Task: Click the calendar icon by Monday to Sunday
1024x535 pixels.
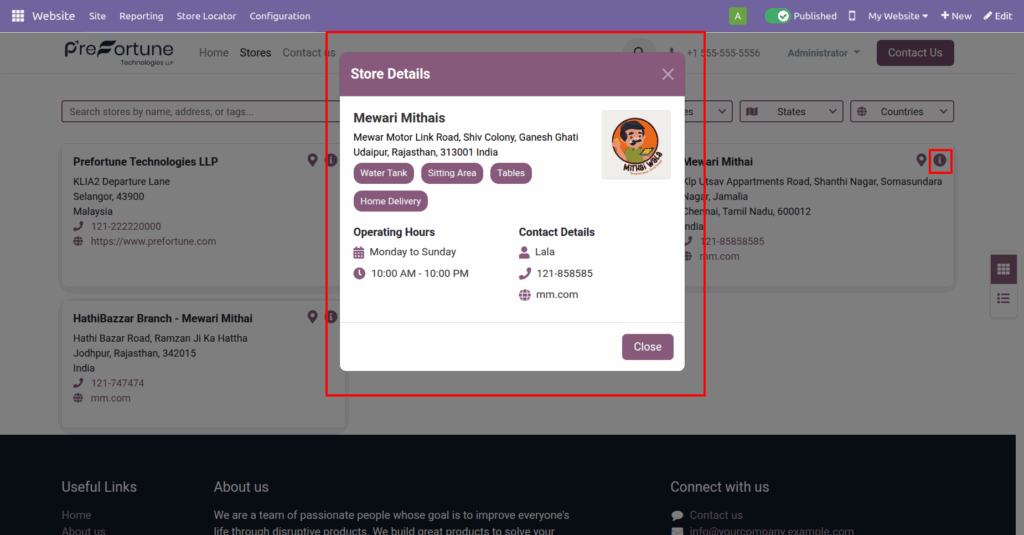Action: click(359, 252)
